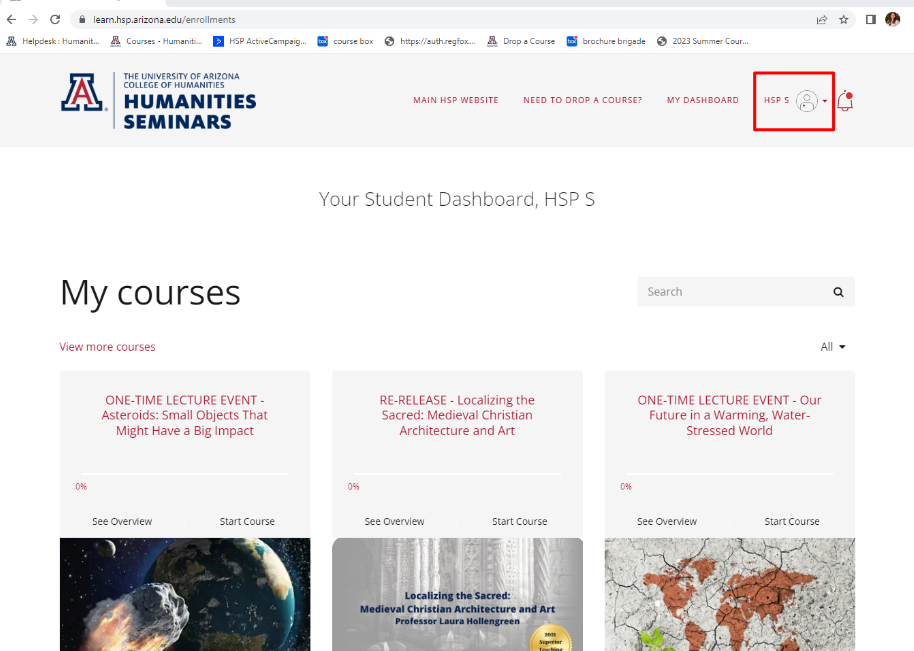Screen dimensions: 914x651
Task: Expand the HSP S account dropdown arrow
Action: [825, 101]
